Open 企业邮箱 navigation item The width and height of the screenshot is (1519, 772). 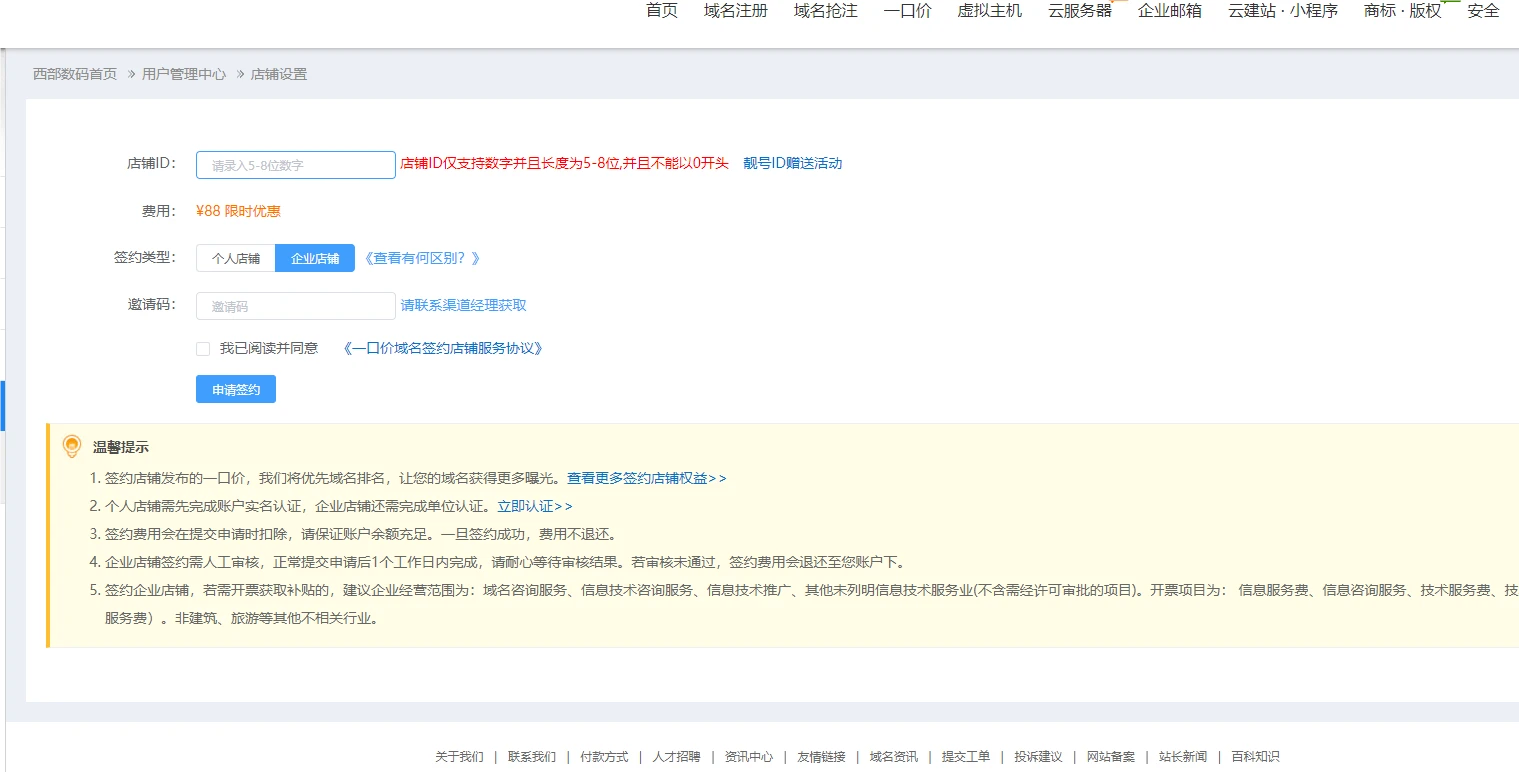coord(1169,11)
